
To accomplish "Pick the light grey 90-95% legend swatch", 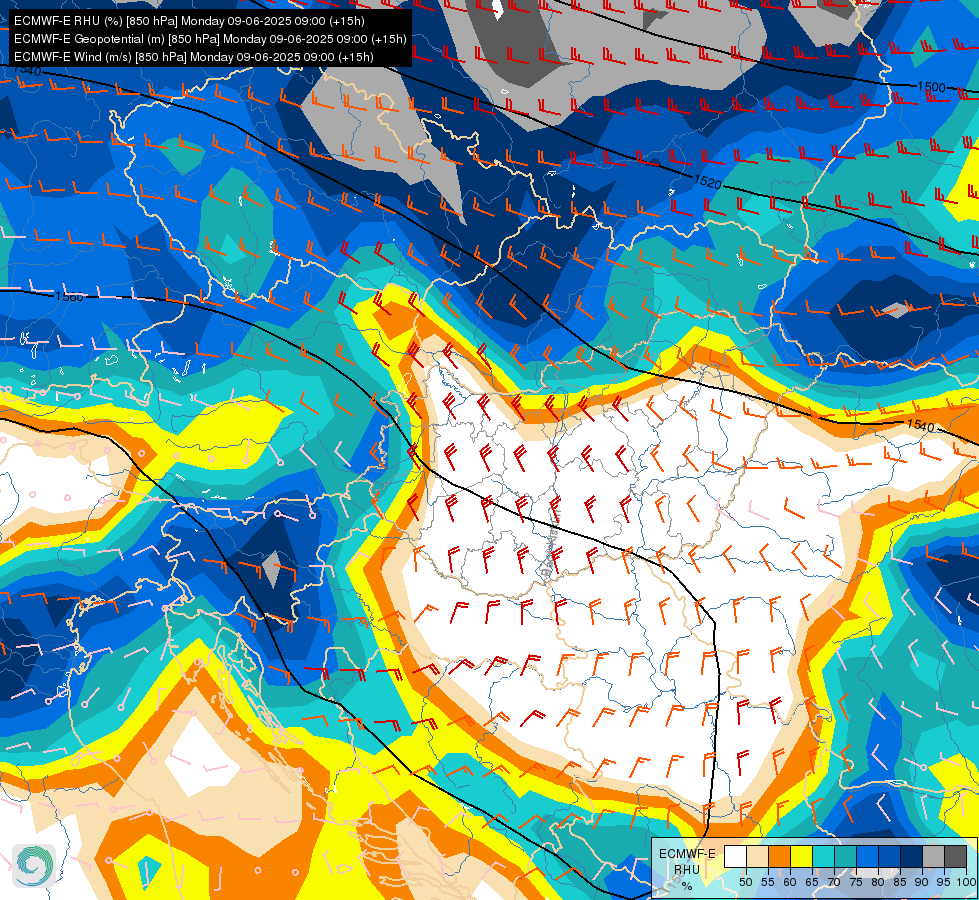I will point(933,857).
